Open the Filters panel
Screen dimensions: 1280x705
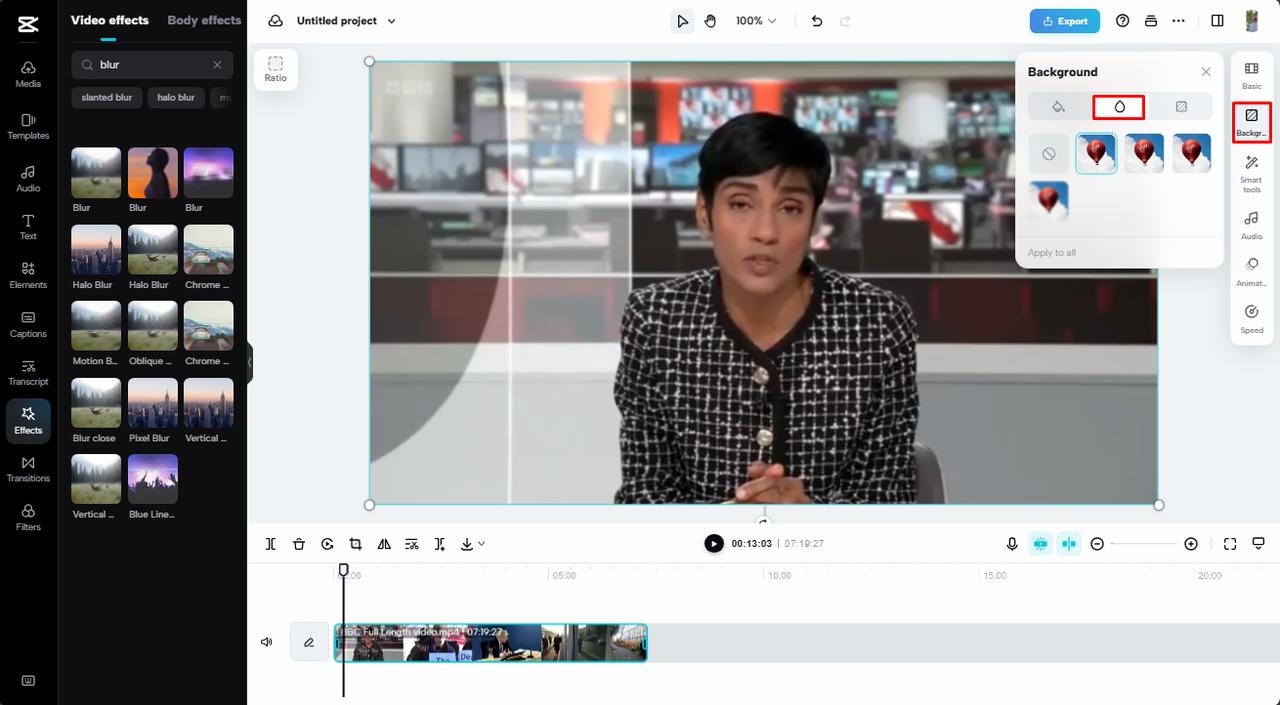28,517
